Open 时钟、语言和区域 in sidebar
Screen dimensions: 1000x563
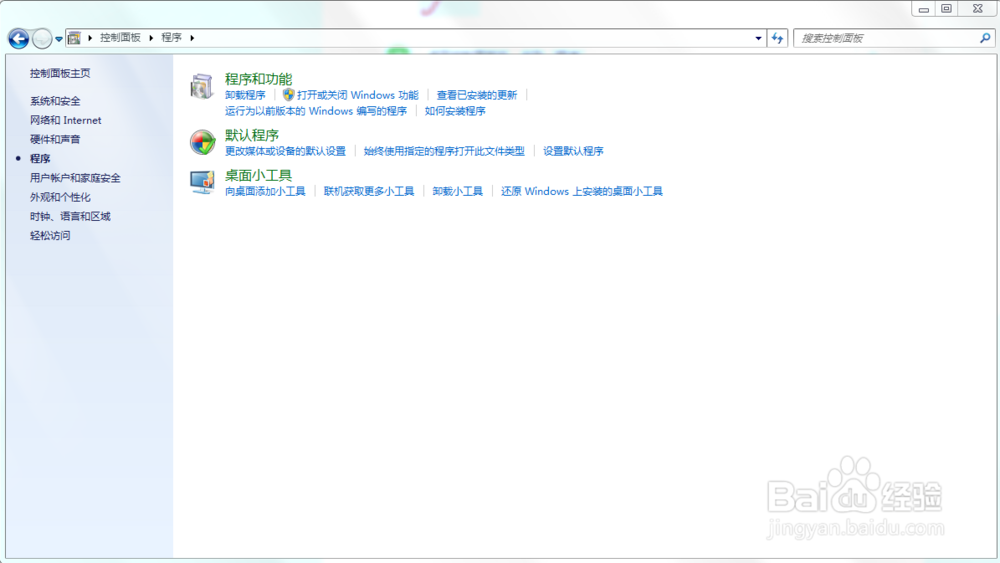[x=70, y=216]
